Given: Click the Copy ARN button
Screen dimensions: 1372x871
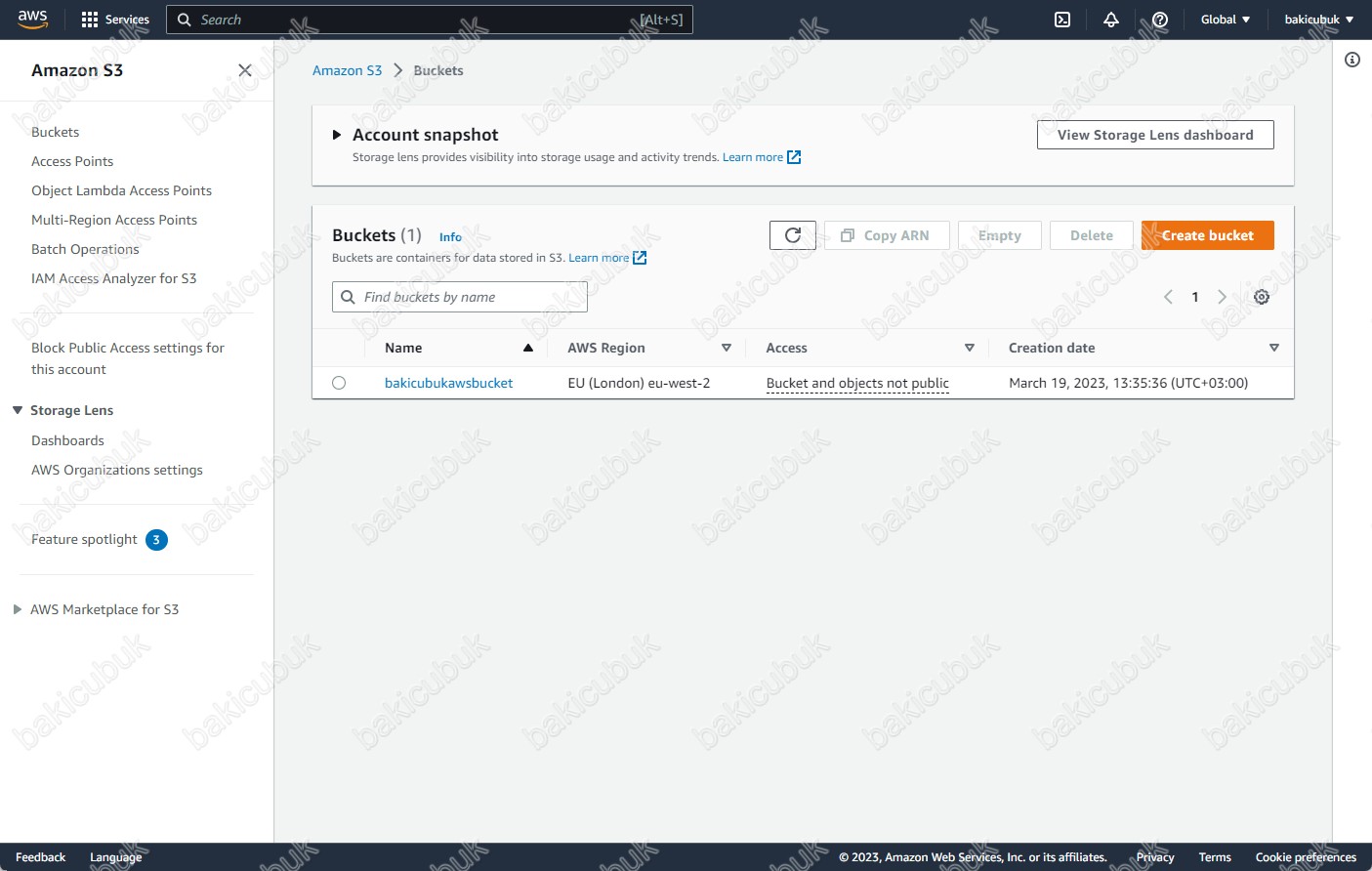Looking at the screenshot, I should point(887,235).
